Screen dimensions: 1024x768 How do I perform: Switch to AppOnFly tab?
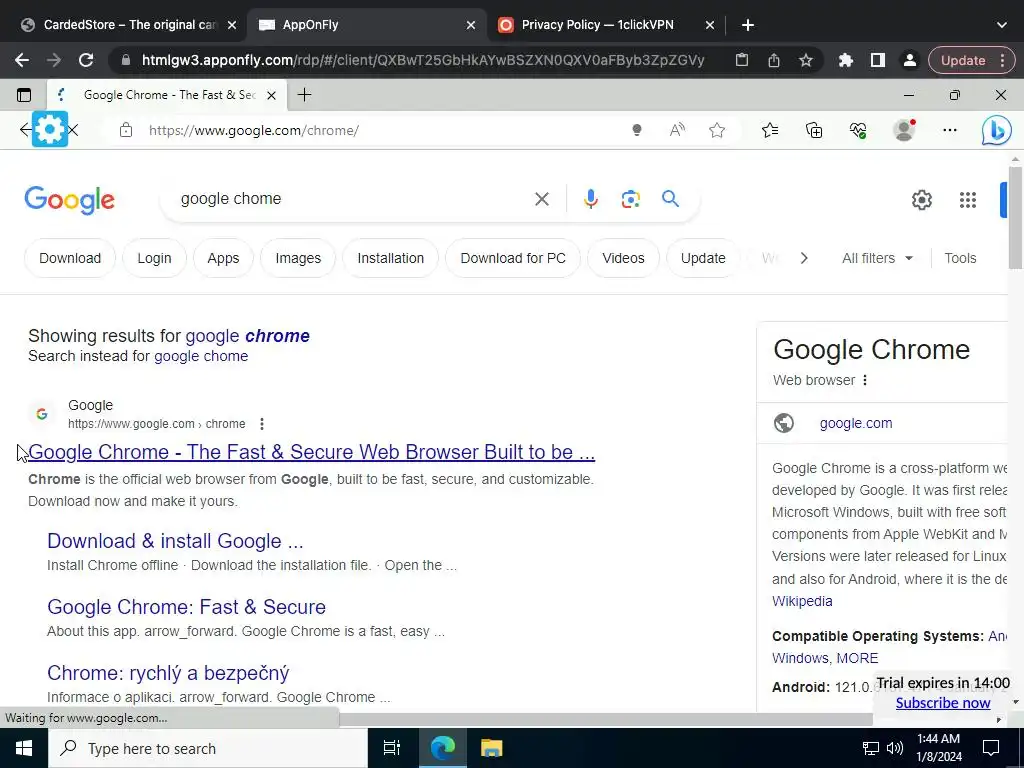tap(366, 25)
